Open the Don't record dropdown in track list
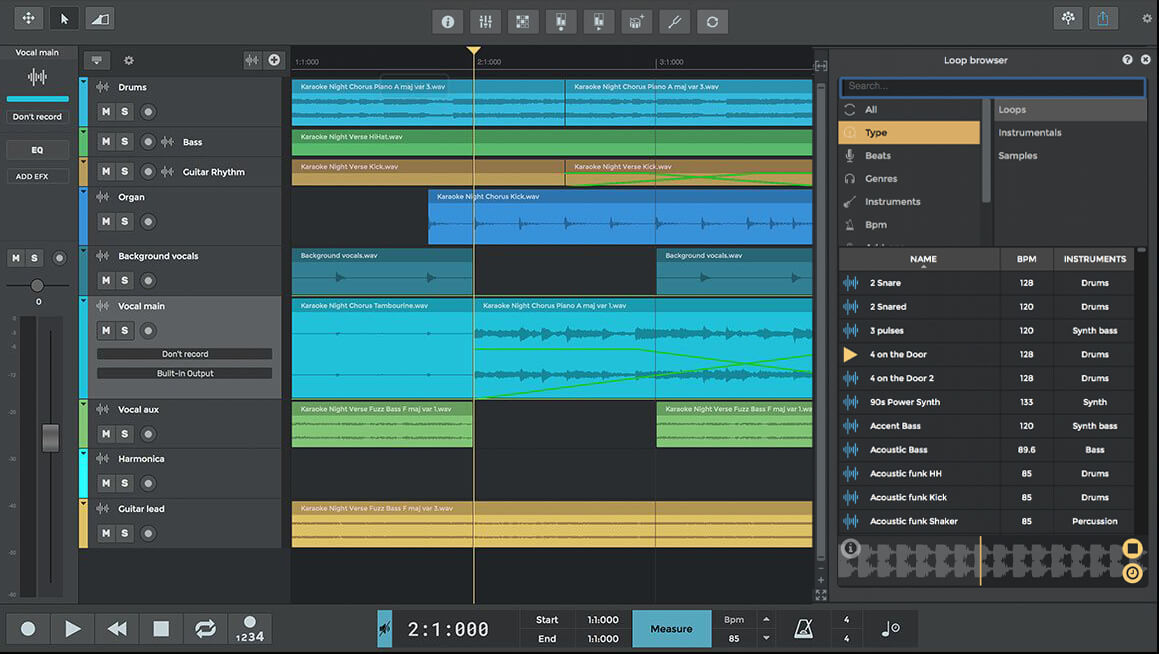This screenshot has height=654, width=1159. click(x=184, y=354)
